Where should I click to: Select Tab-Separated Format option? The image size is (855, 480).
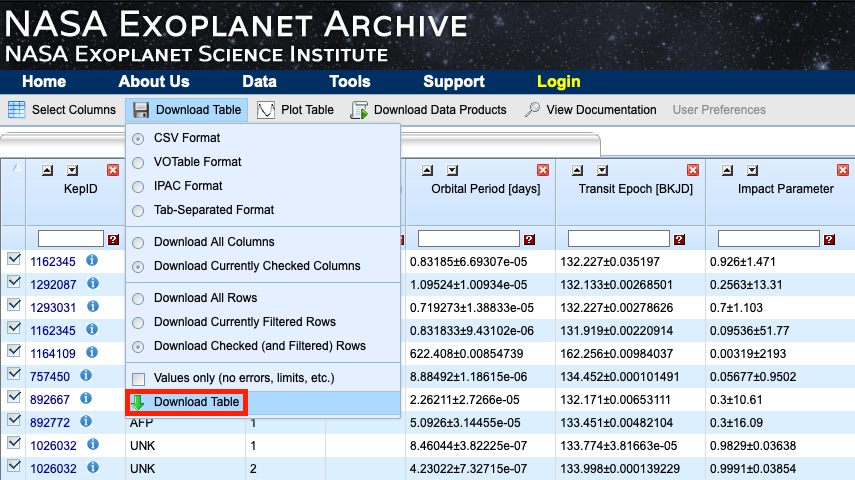pyautogui.click(x=139, y=211)
